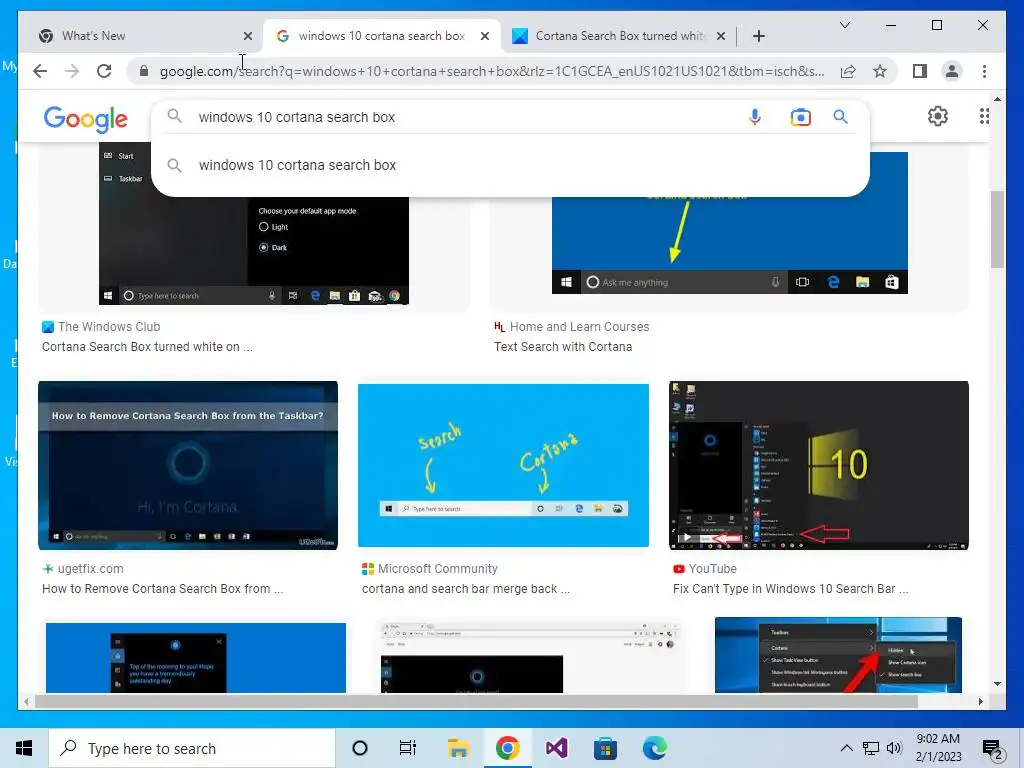View site security lock info
Image resolution: width=1024 pixels, height=768 pixels.
[144, 71]
